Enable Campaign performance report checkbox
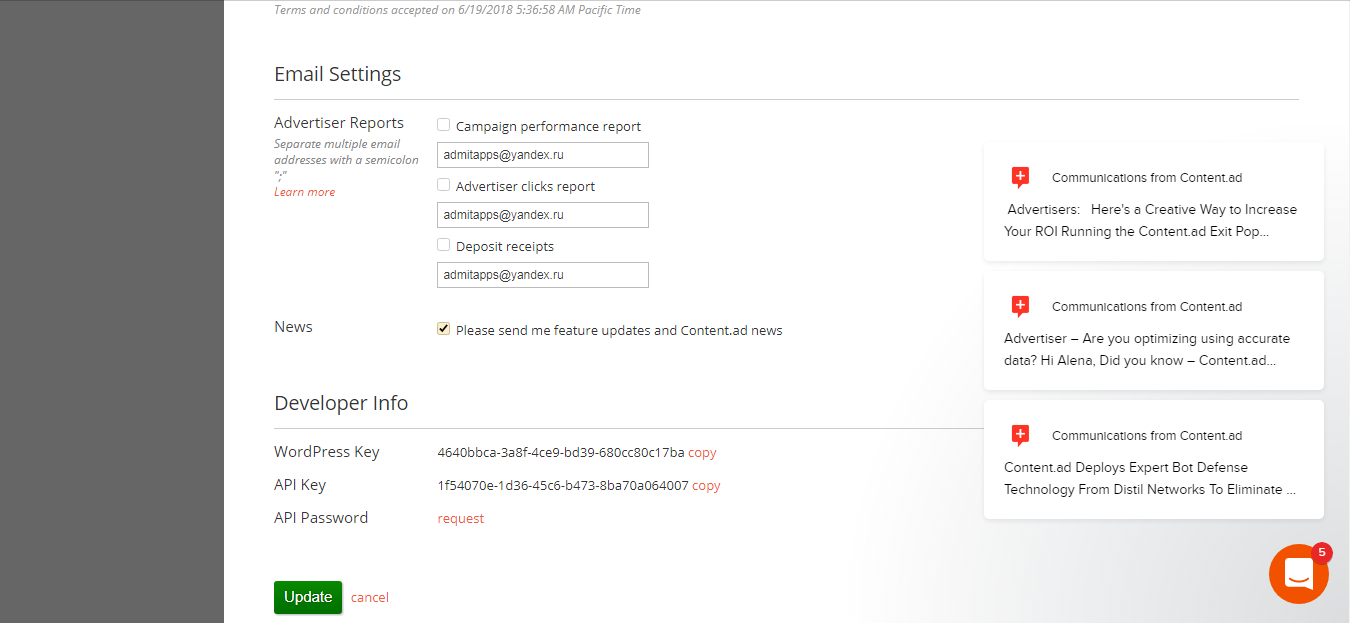This screenshot has height=623, width=1350. (444, 126)
